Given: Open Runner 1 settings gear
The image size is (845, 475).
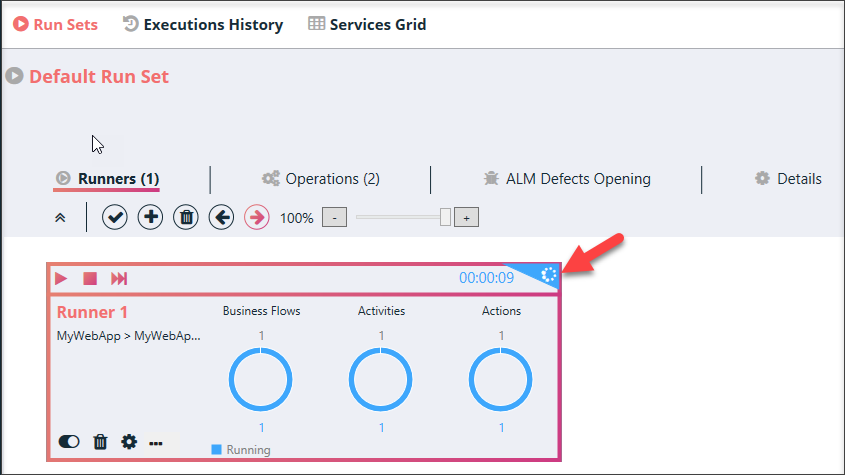Looking at the screenshot, I should pos(129,442).
